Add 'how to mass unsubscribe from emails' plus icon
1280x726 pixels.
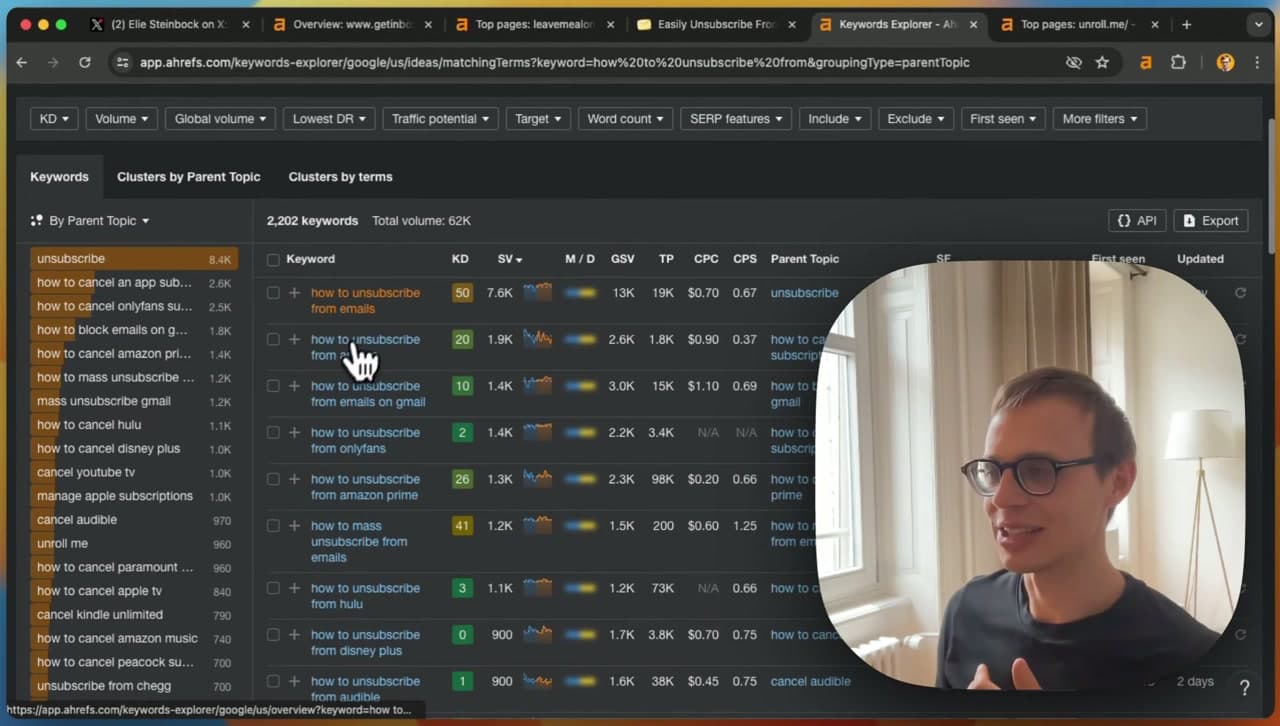(x=294, y=526)
